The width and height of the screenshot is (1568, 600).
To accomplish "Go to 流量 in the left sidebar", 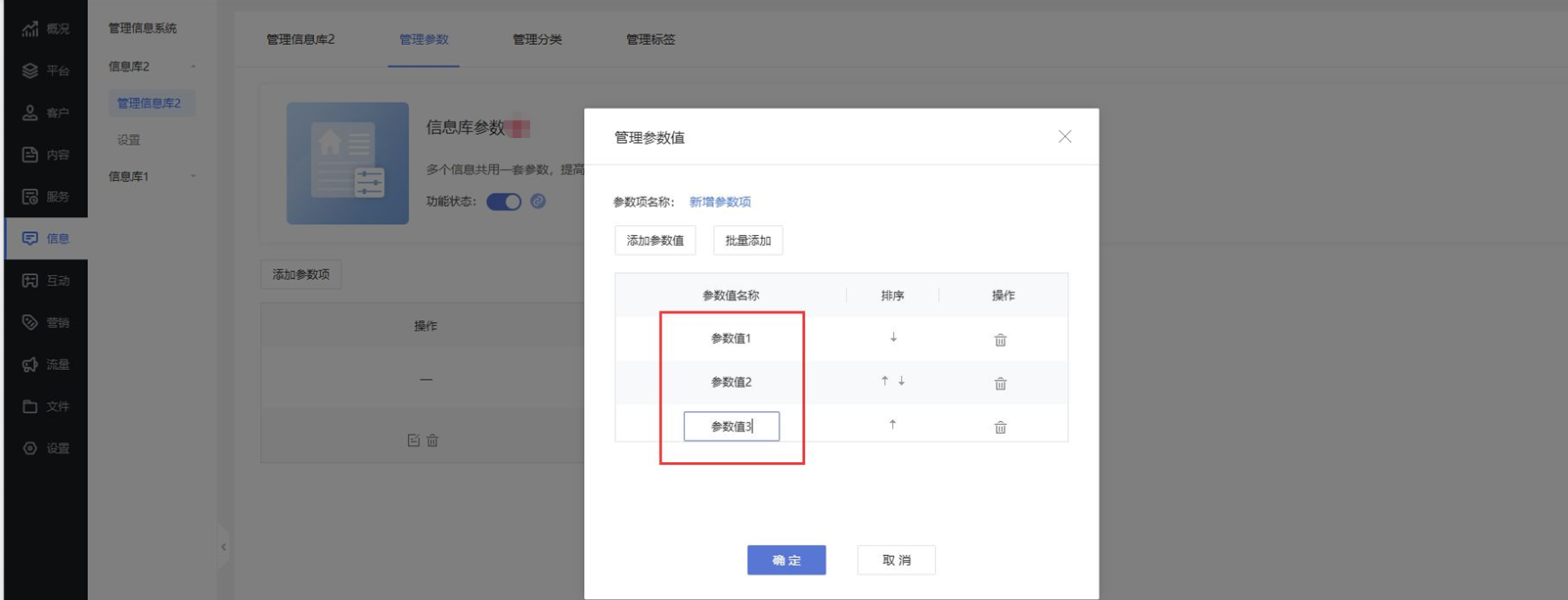I will pyautogui.click(x=46, y=364).
